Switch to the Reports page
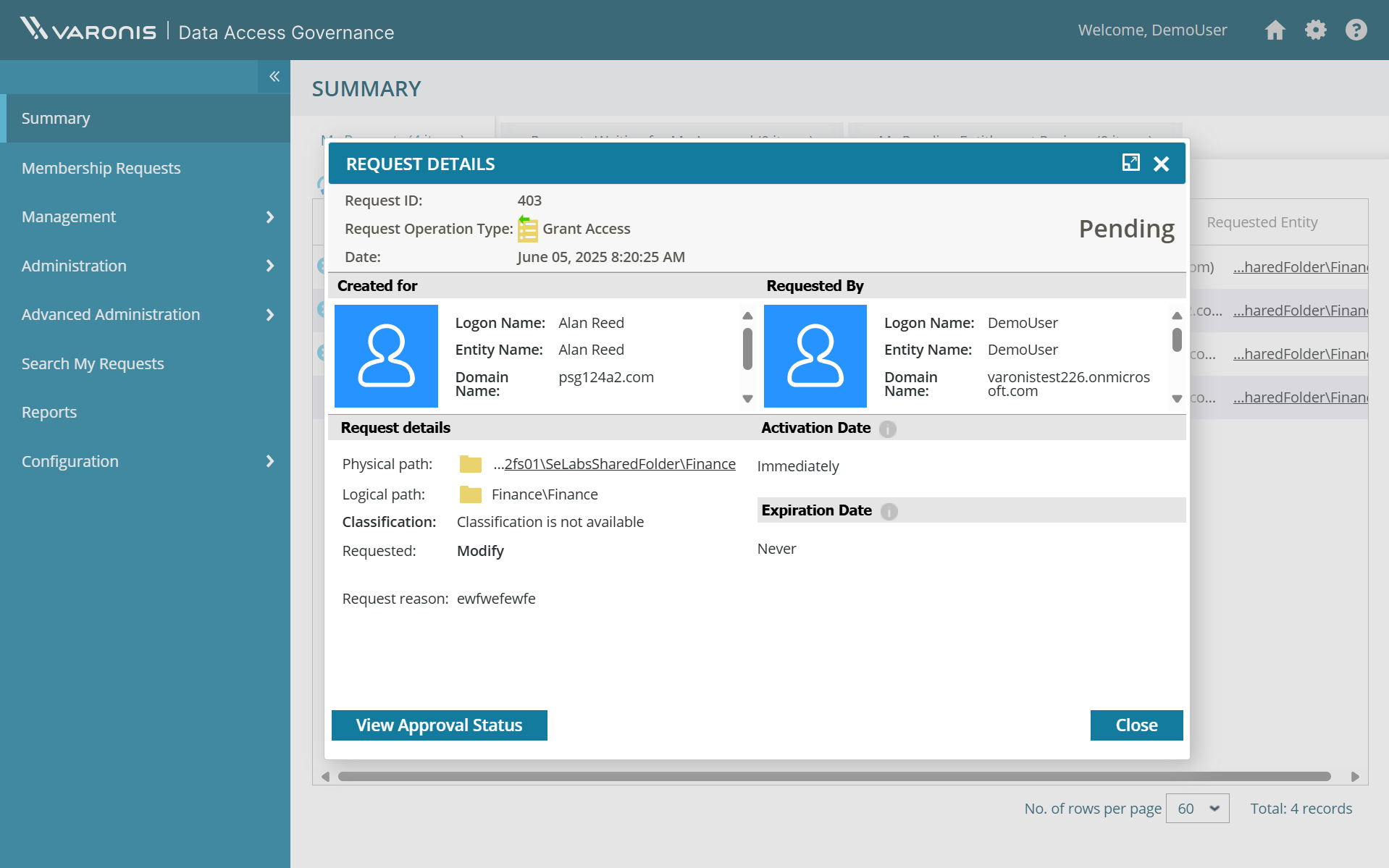Viewport: 1389px width, 868px height. click(49, 412)
